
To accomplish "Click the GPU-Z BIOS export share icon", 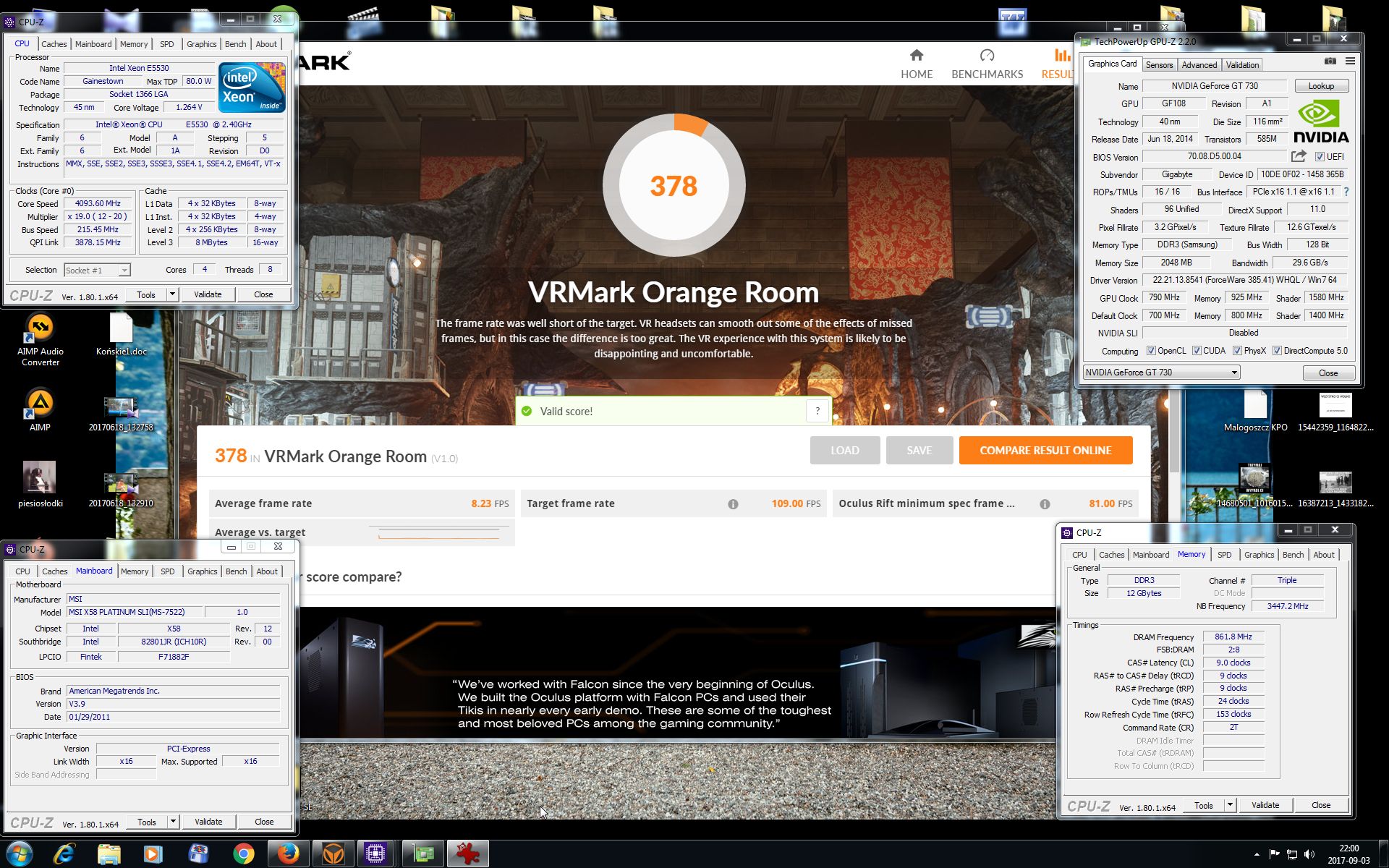I will [1299, 156].
